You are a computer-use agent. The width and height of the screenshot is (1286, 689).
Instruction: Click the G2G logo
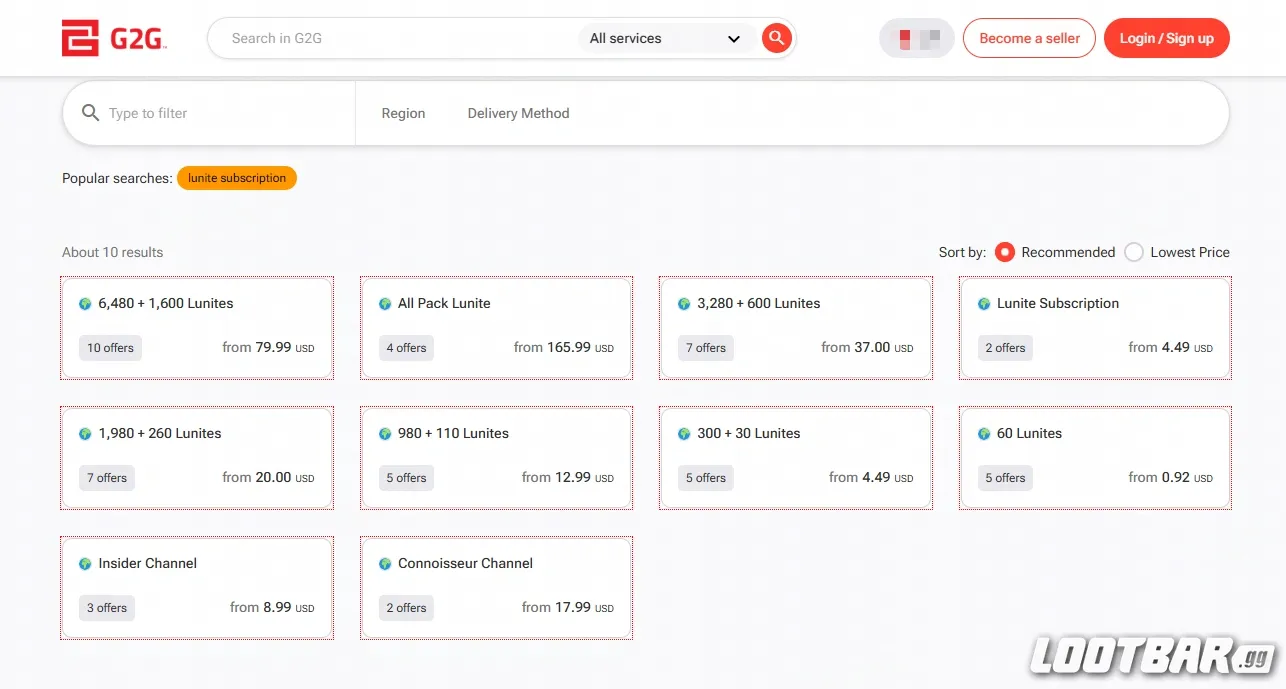click(x=113, y=39)
